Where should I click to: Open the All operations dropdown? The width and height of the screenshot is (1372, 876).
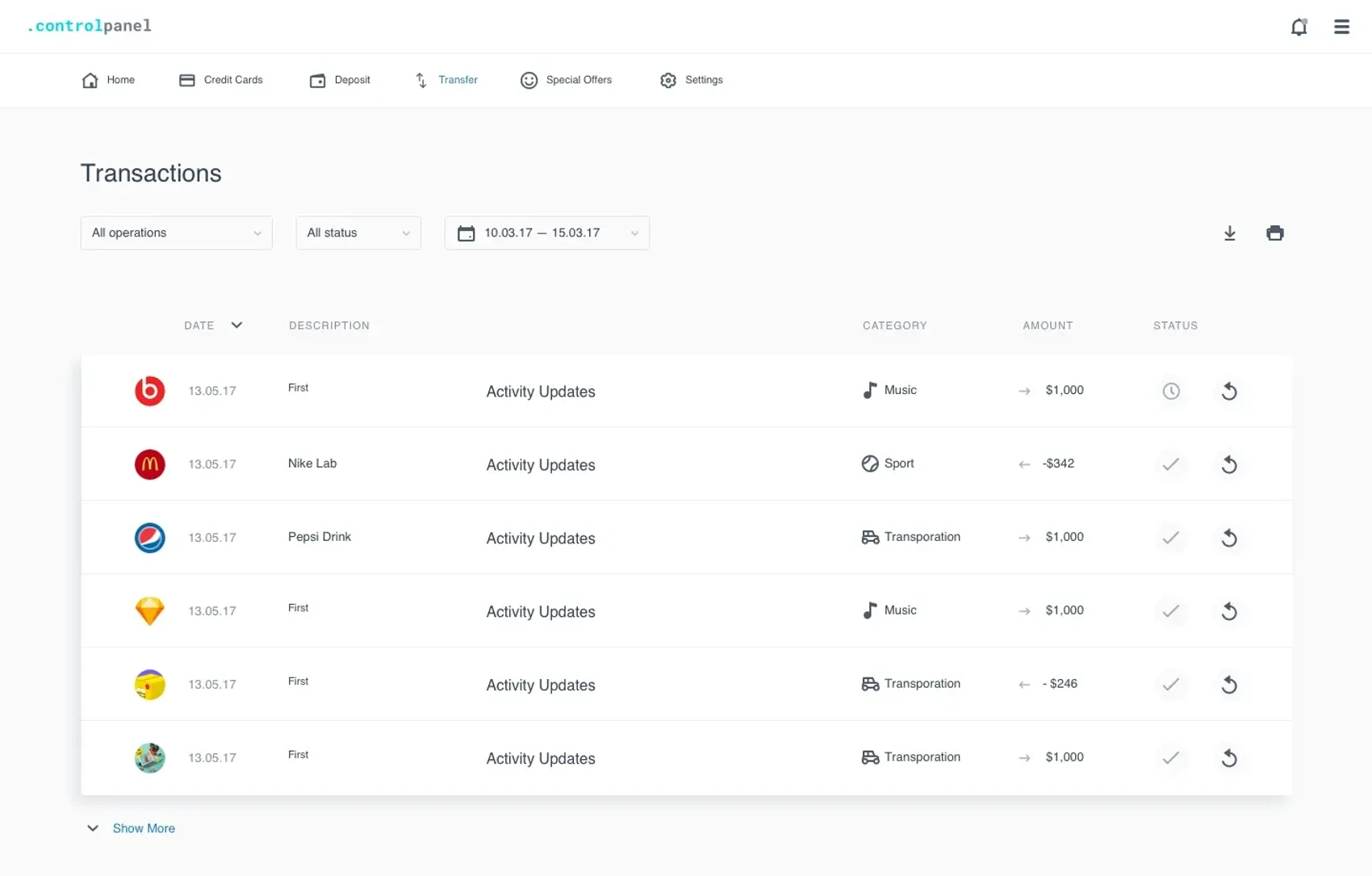point(176,233)
